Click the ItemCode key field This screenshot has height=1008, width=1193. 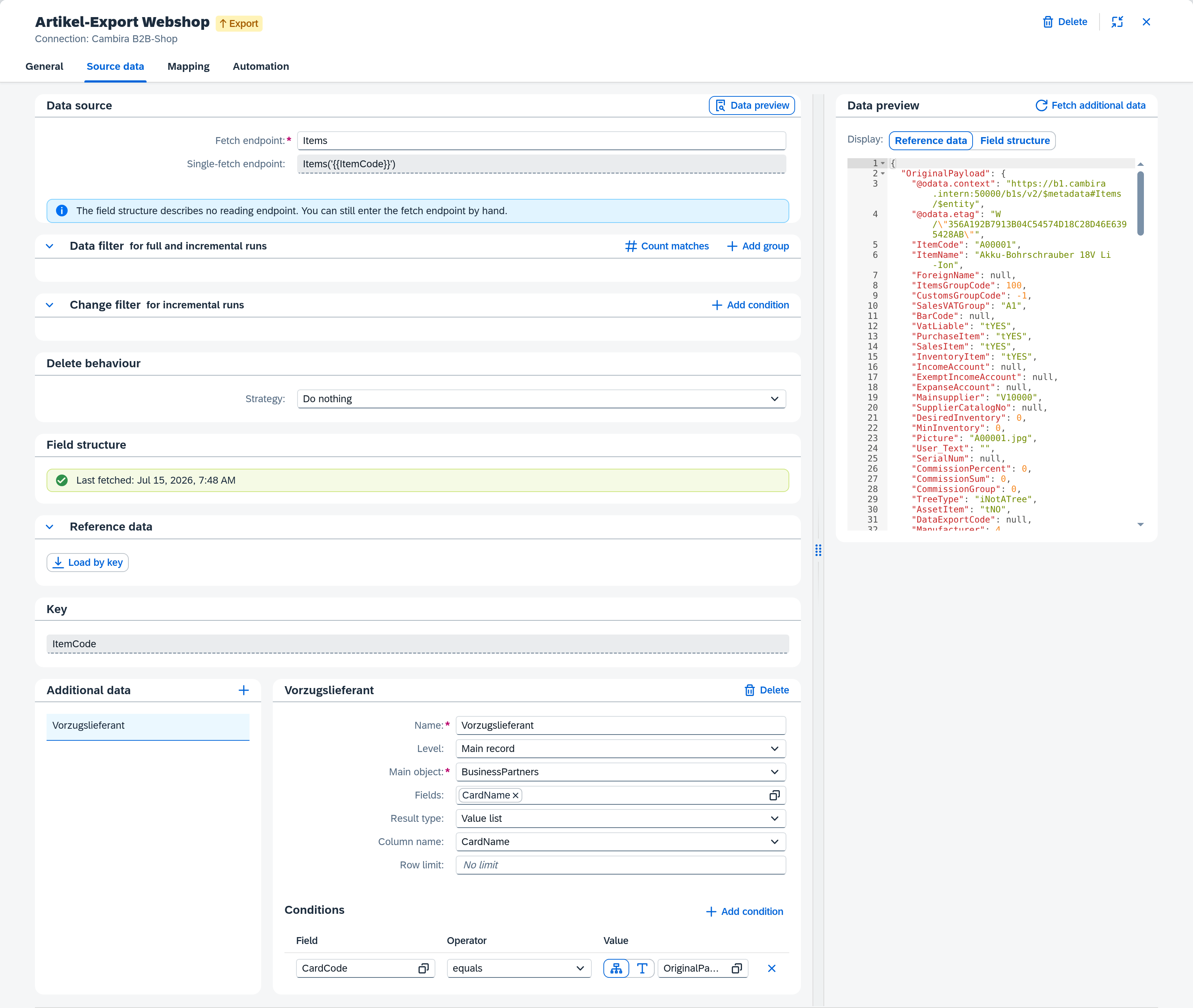click(x=417, y=644)
